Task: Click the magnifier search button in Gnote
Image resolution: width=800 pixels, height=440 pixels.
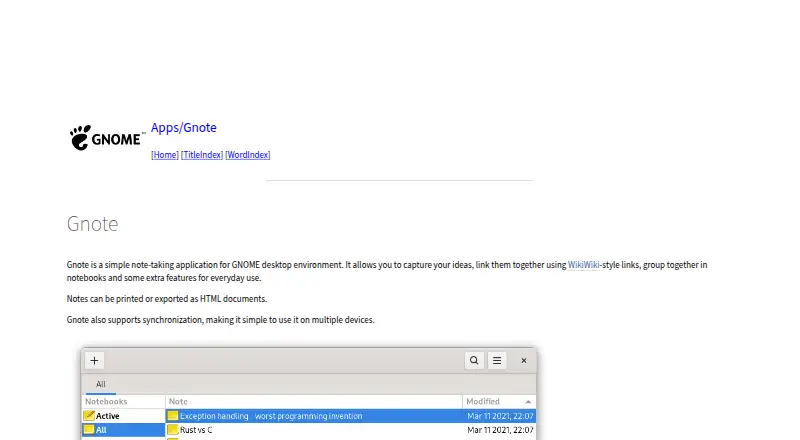Action: coord(474,360)
